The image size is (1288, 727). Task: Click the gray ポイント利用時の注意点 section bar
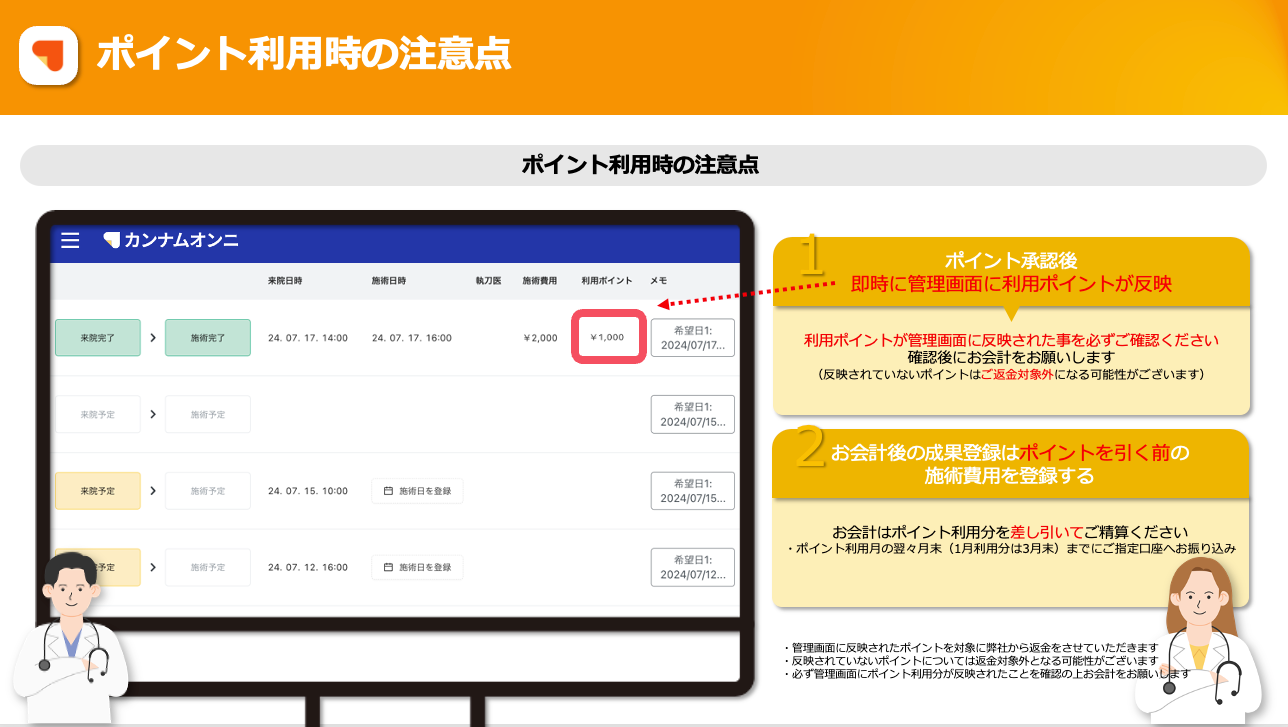643,165
